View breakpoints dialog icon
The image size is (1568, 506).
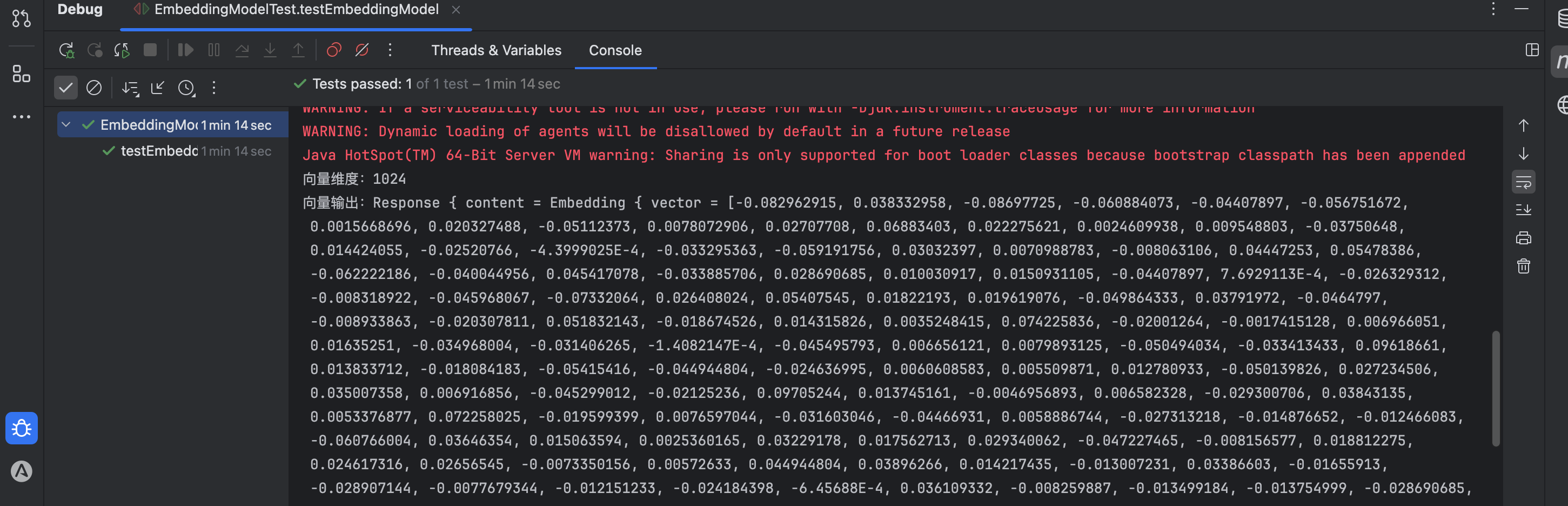333,50
